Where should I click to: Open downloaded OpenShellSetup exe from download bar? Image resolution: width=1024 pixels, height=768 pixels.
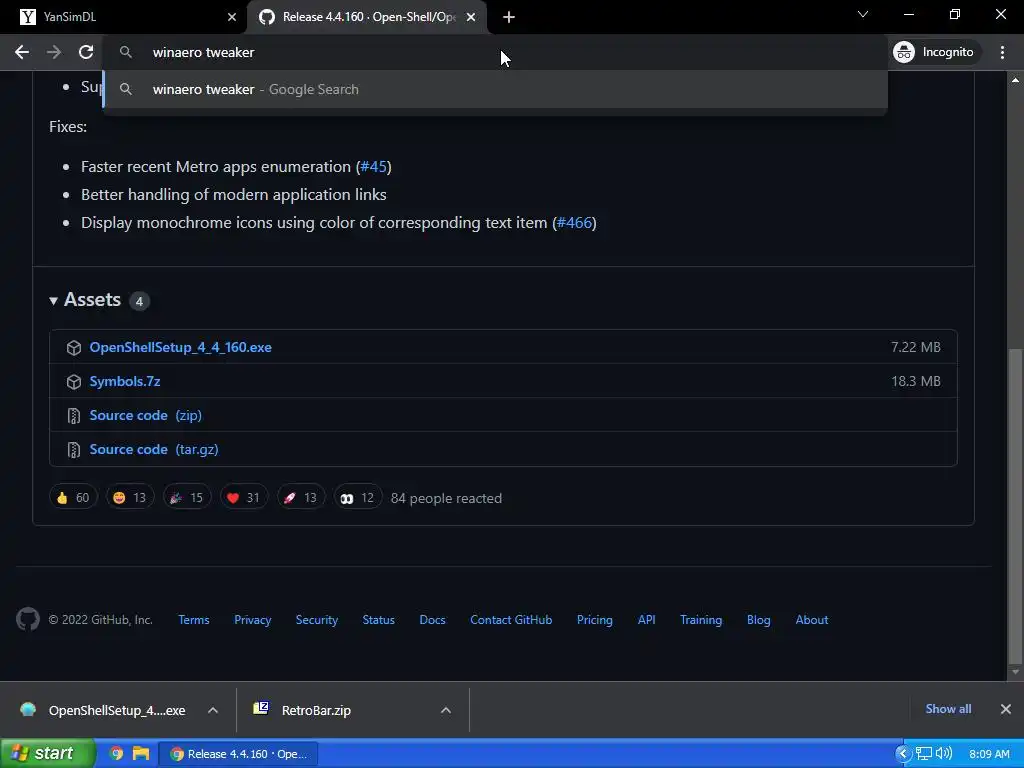(103, 710)
